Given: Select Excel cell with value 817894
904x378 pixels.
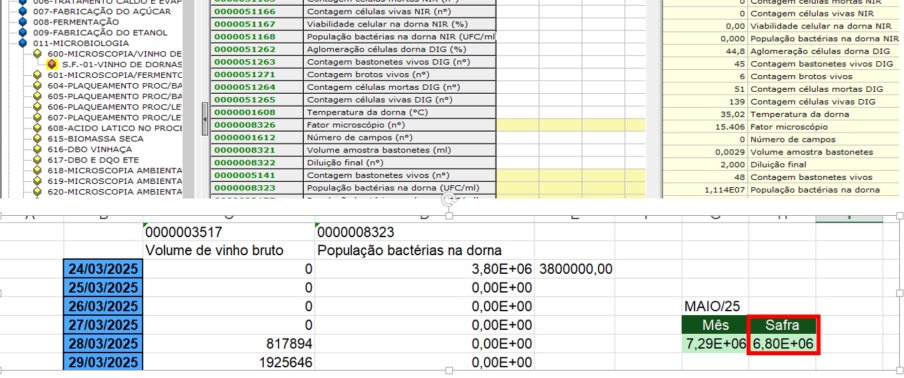Looking at the screenshot, I should tap(229, 344).
